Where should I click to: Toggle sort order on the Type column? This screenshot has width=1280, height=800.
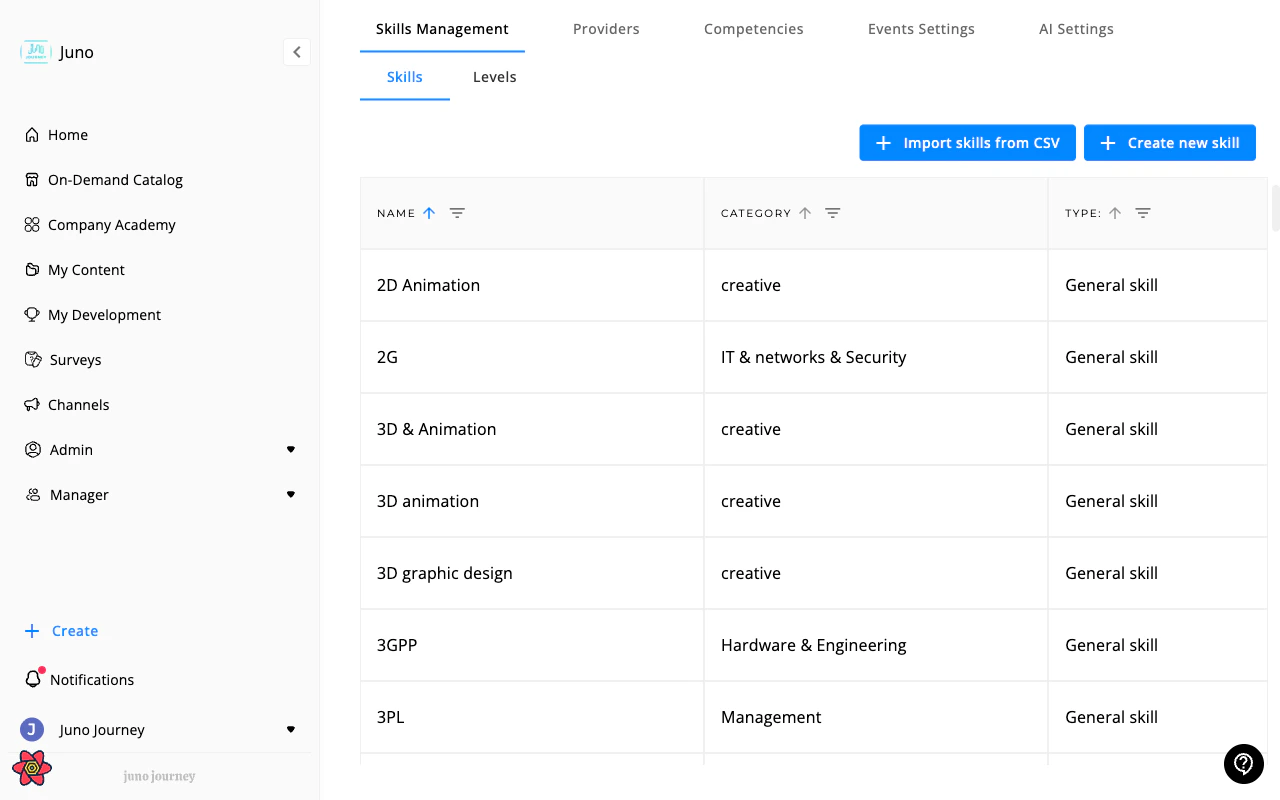click(1115, 212)
